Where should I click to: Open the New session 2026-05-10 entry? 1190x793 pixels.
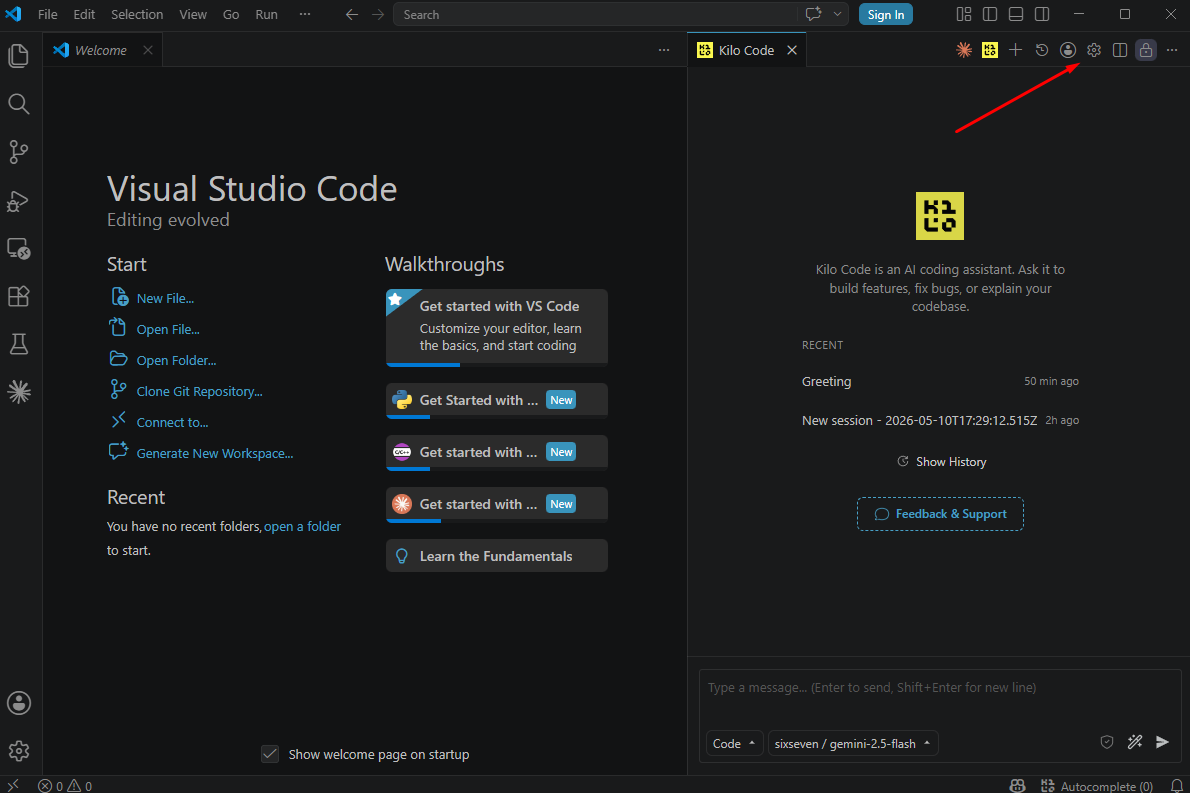tap(940, 420)
